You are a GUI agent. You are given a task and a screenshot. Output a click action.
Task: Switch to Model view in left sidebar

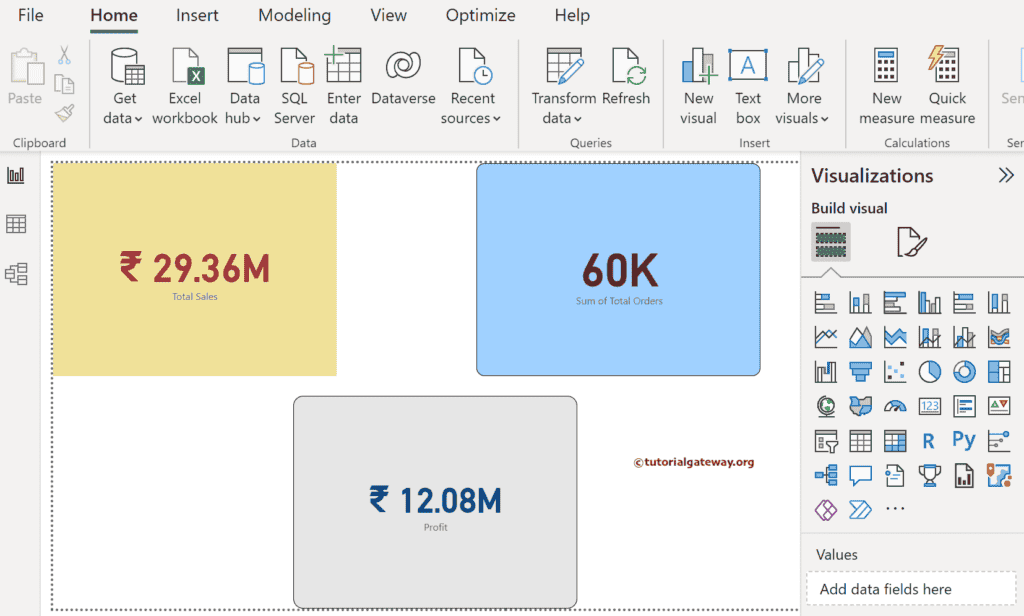coord(16,273)
